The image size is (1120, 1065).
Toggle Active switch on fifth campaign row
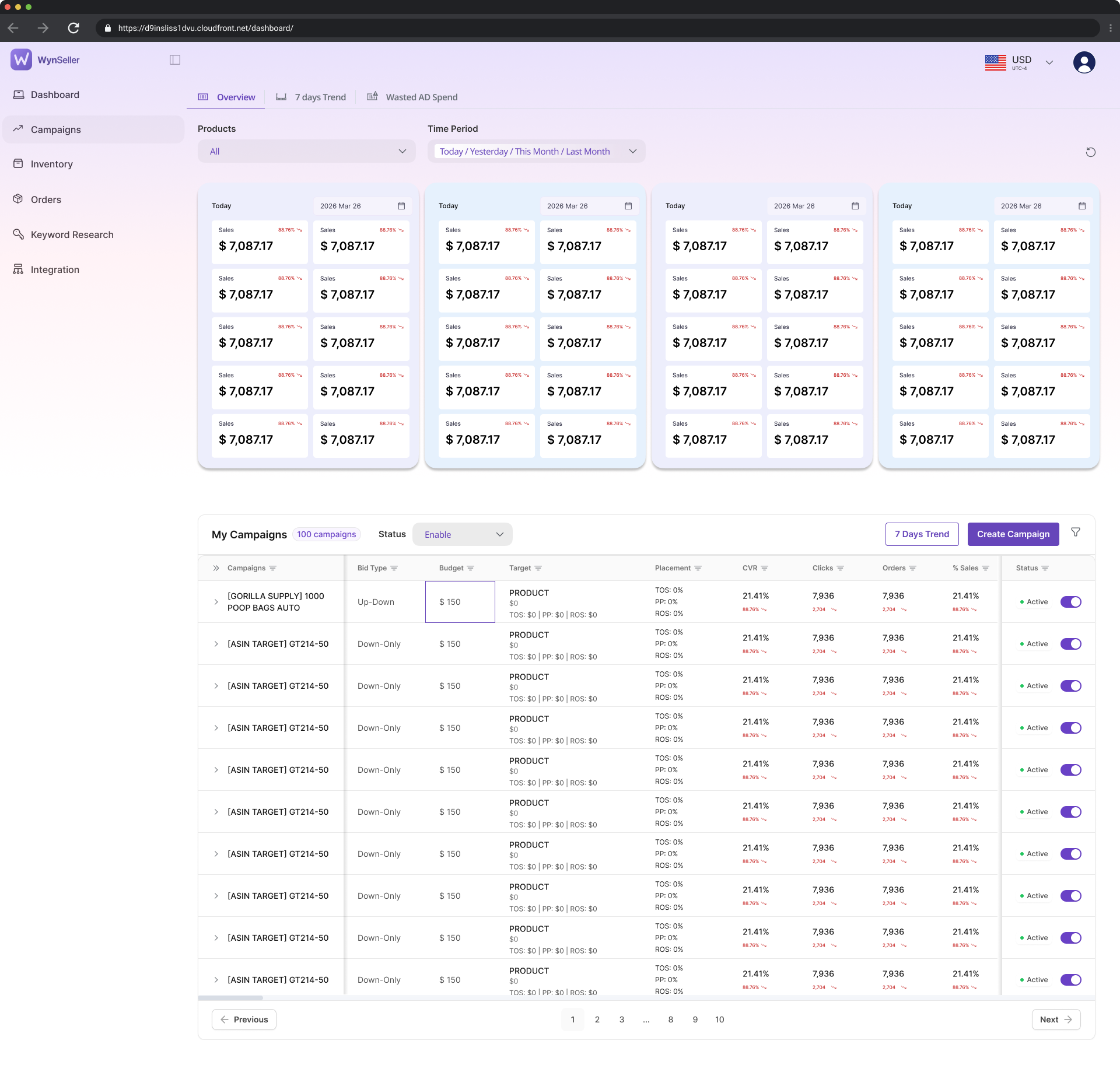1070,770
